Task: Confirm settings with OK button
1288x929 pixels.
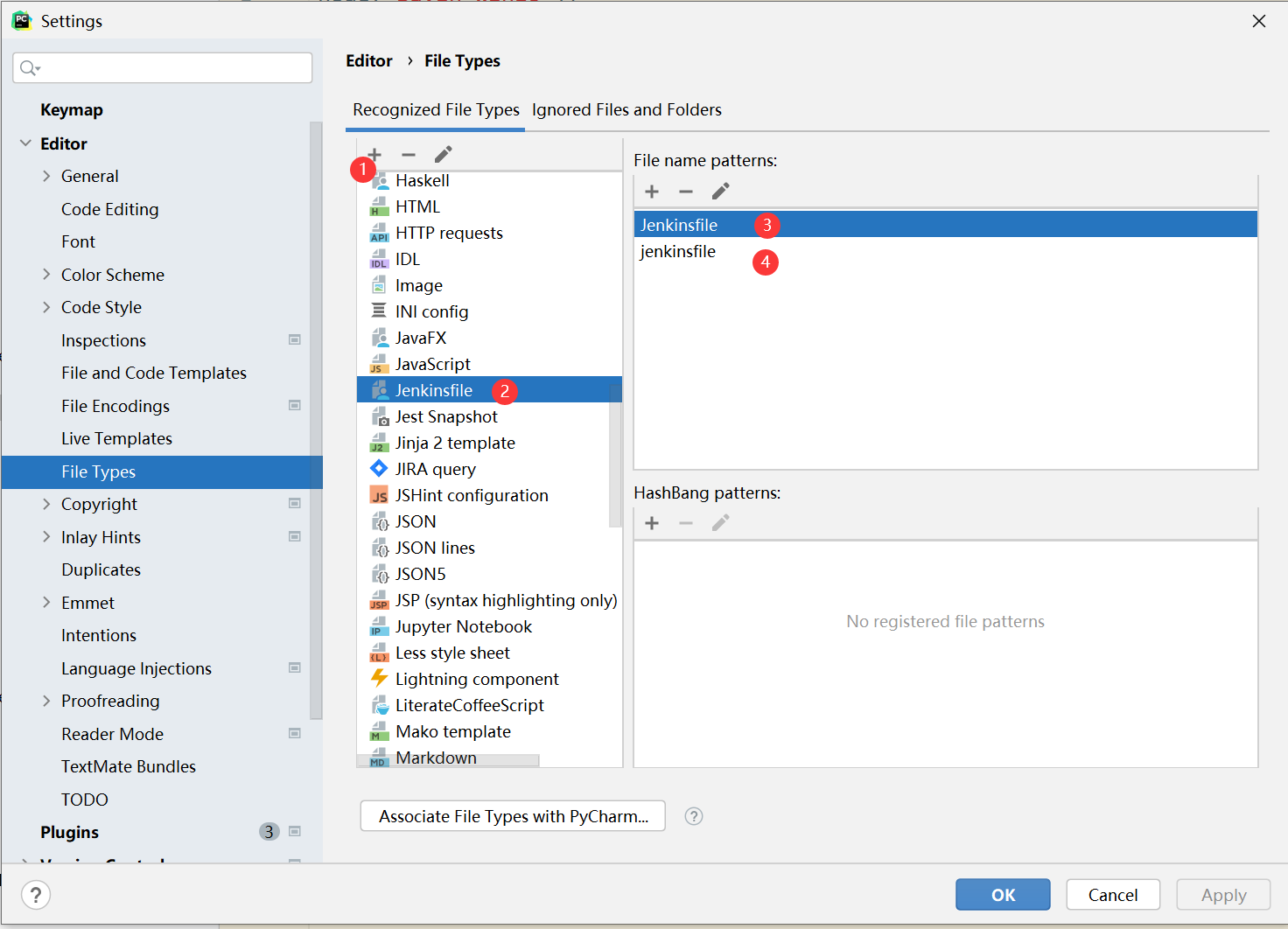Action: pyautogui.click(x=1003, y=895)
